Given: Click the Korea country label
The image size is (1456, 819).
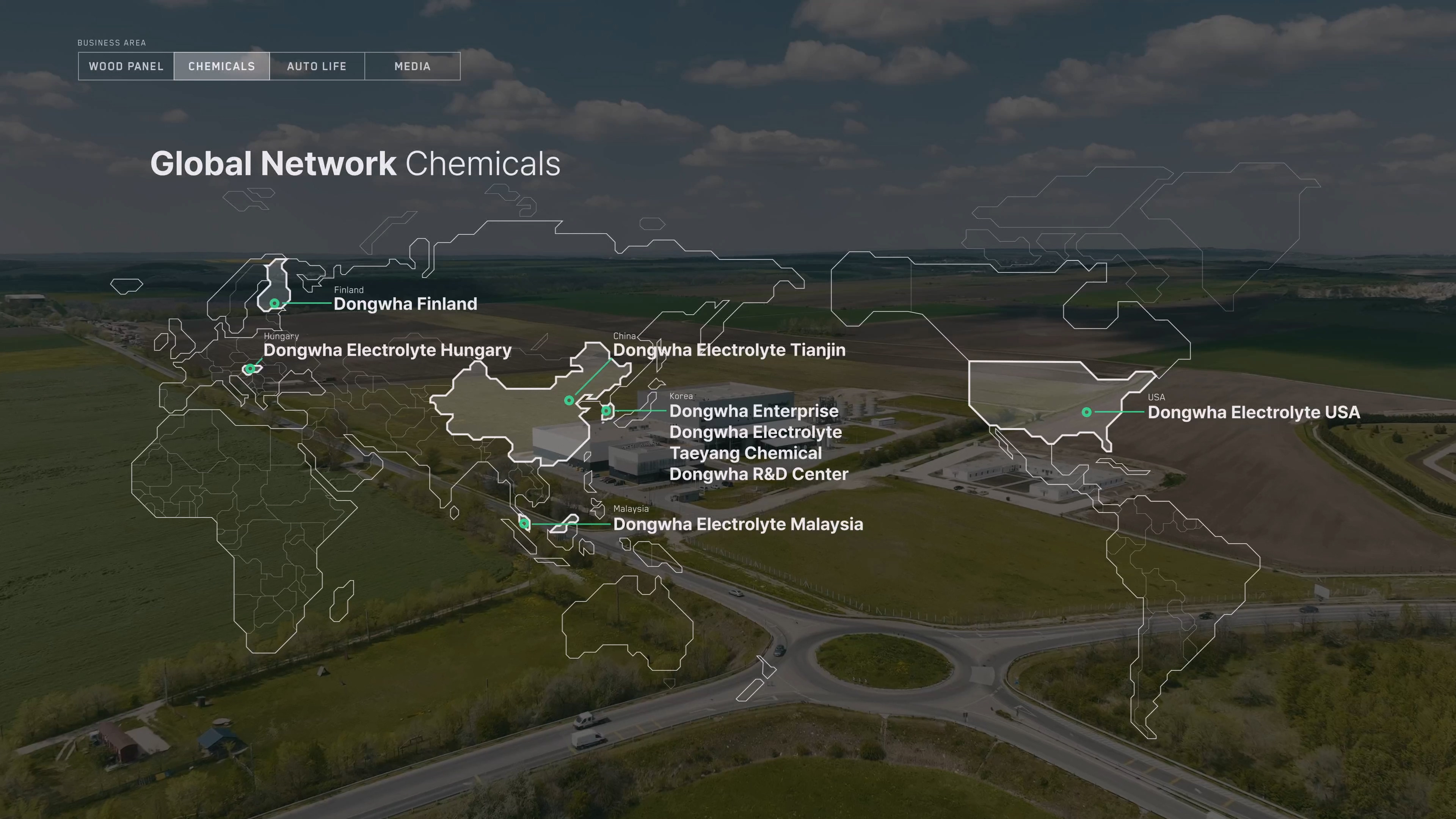Looking at the screenshot, I should tap(681, 396).
